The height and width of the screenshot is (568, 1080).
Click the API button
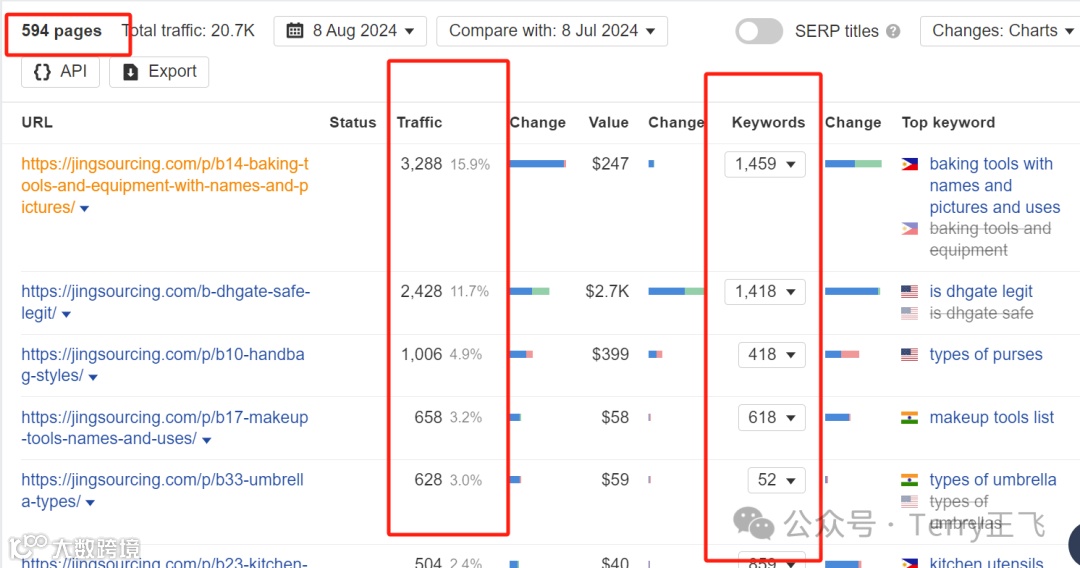[61, 72]
